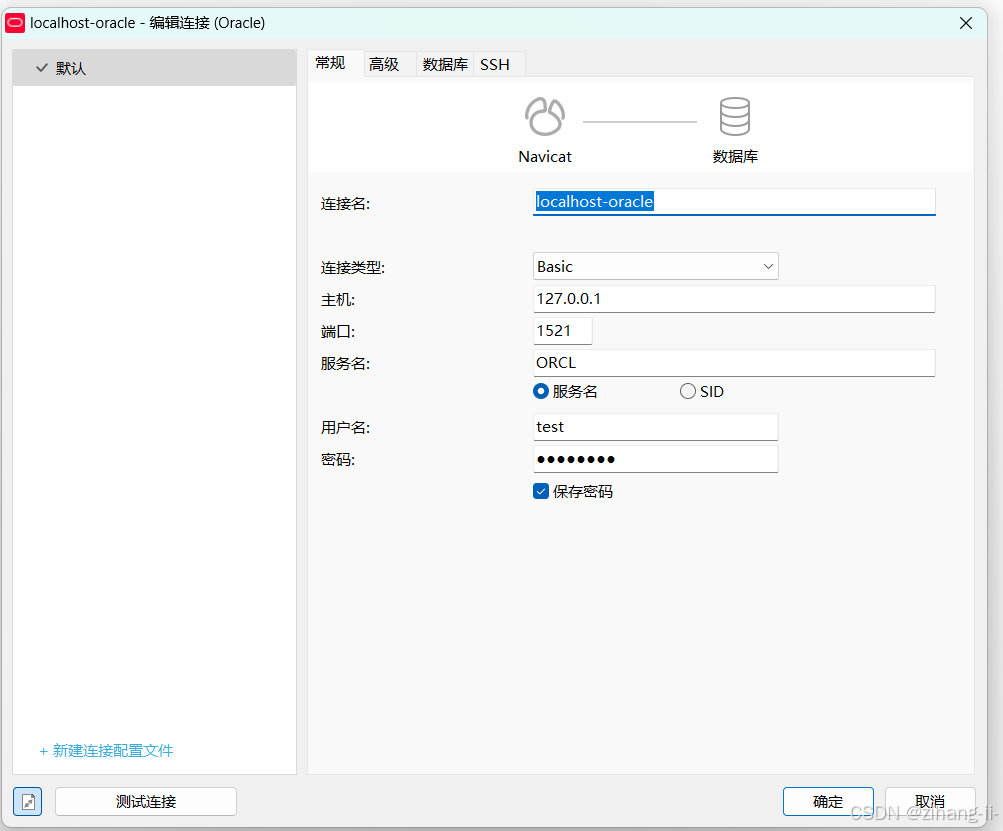Click the 连接名: label
This screenshot has height=831, width=1003.
(345, 203)
